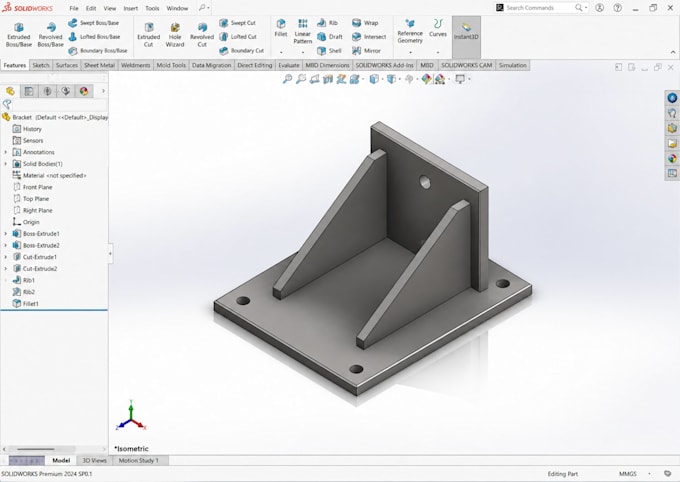Click the feature tree filter field

click(59, 104)
